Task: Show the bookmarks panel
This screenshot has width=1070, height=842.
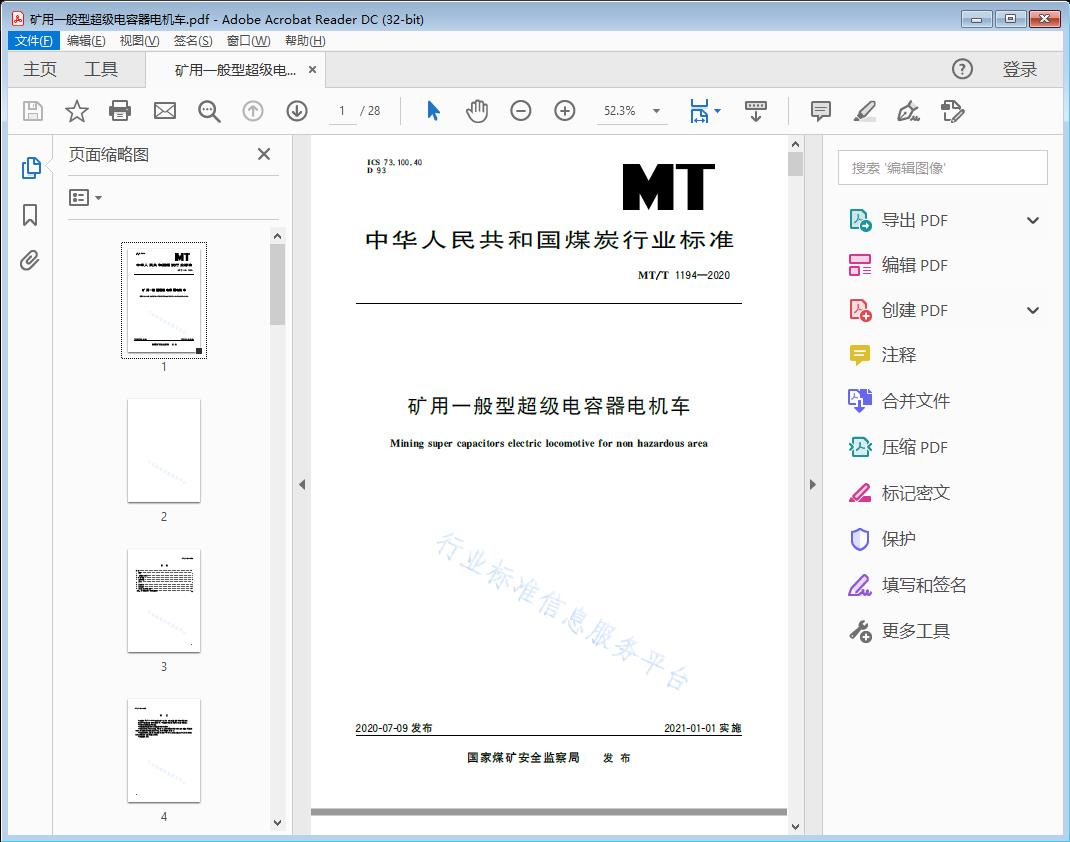Action: [31, 213]
